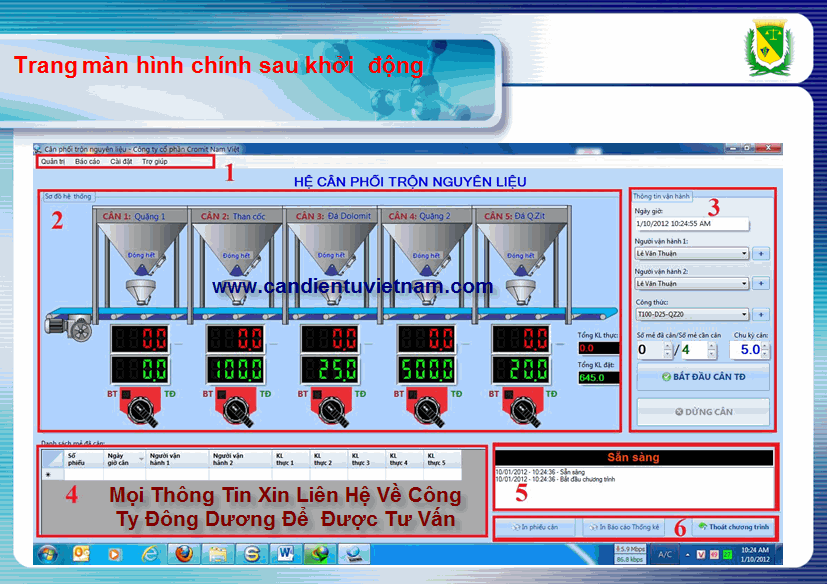Click the Số phiếu column header
The width and height of the screenshot is (827, 584).
[x=83, y=459]
